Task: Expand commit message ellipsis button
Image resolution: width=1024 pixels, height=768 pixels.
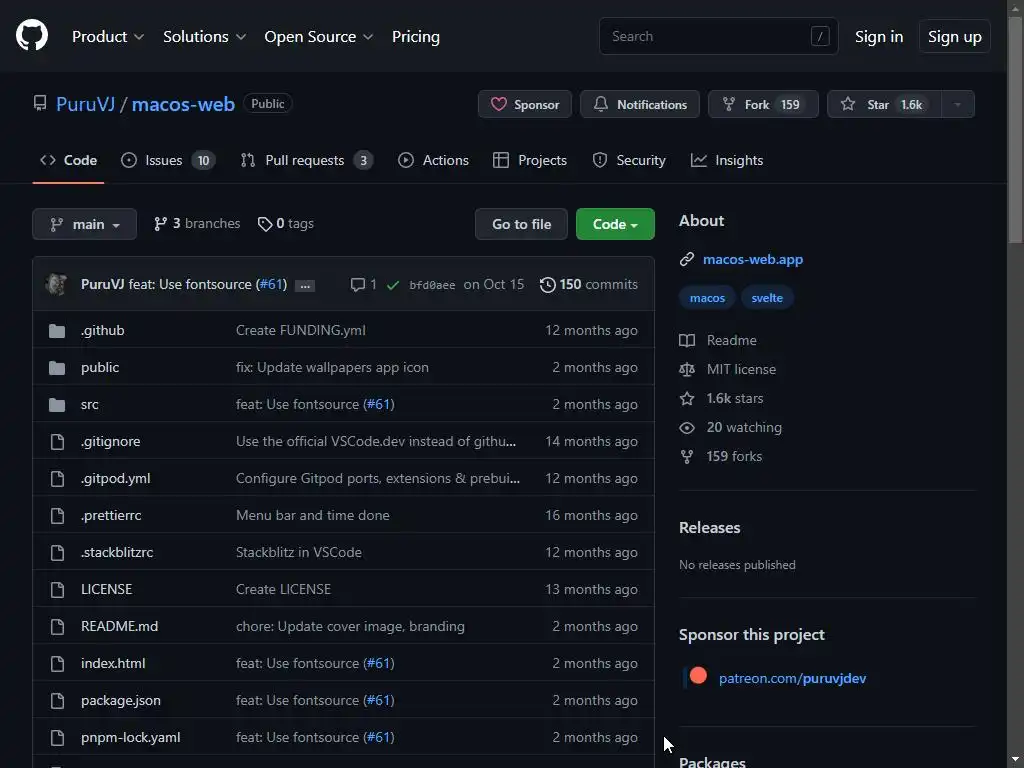Action: click(305, 285)
